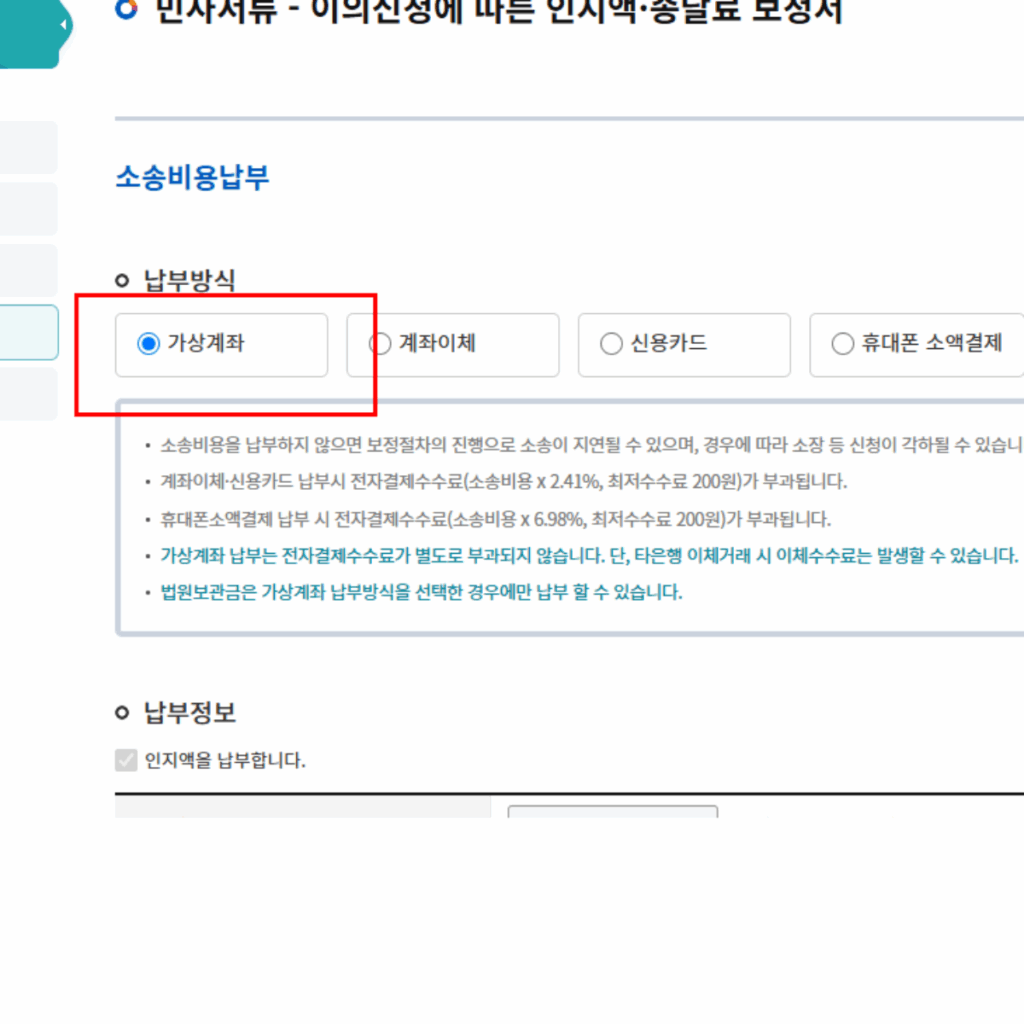
Task: Click the note about the 6.98% 휴대폰소액결제 fee
Action: tap(496, 519)
